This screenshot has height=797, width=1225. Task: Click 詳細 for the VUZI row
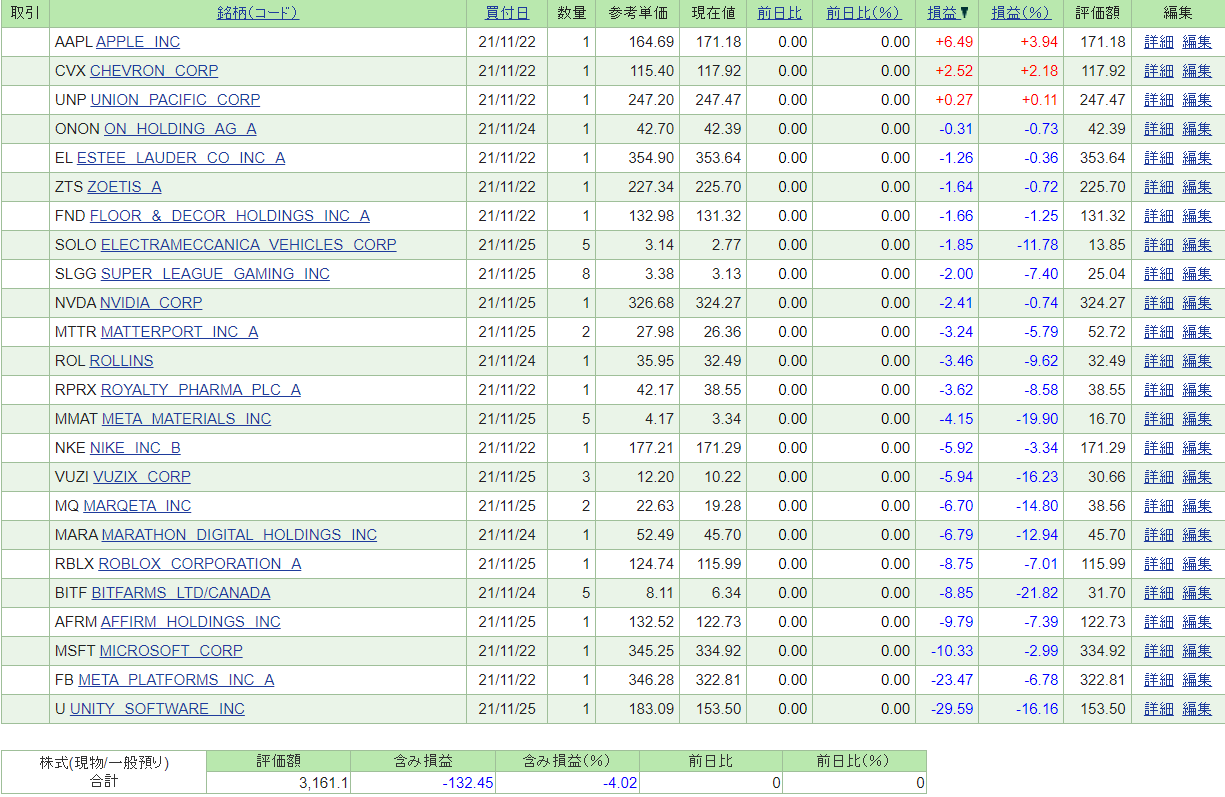pyautogui.click(x=1159, y=477)
